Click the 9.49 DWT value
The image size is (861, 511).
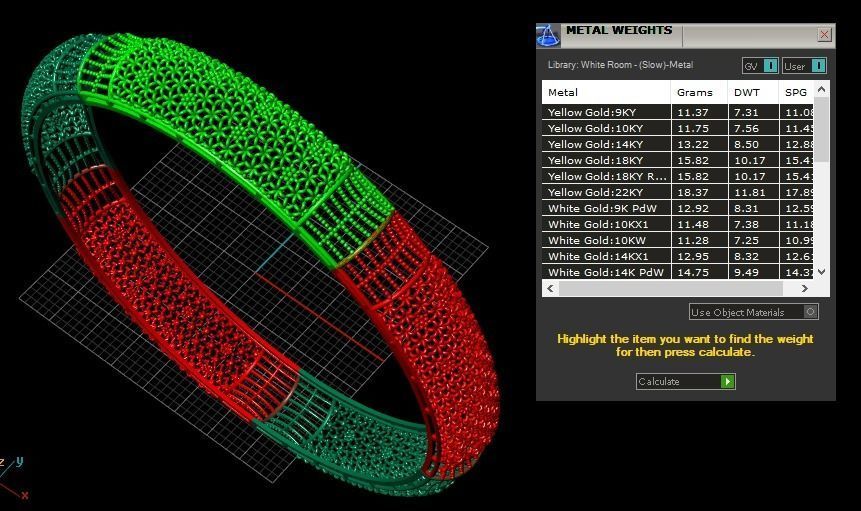tap(746, 272)
